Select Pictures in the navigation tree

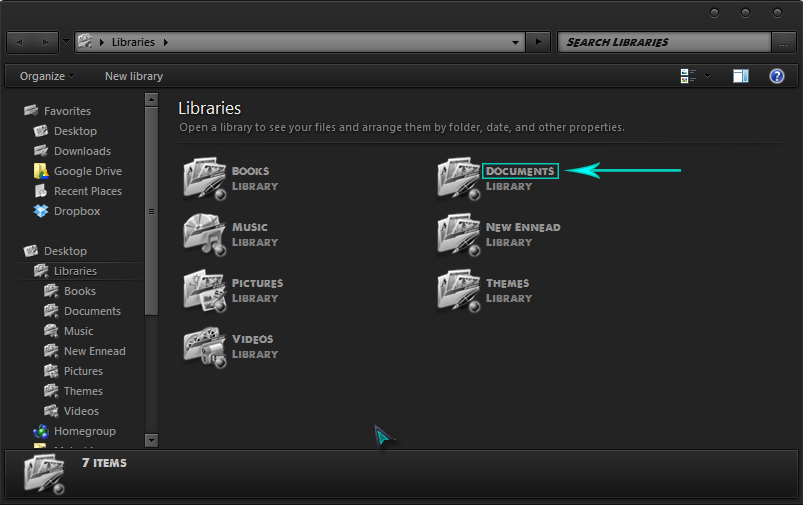pos(83,371)
